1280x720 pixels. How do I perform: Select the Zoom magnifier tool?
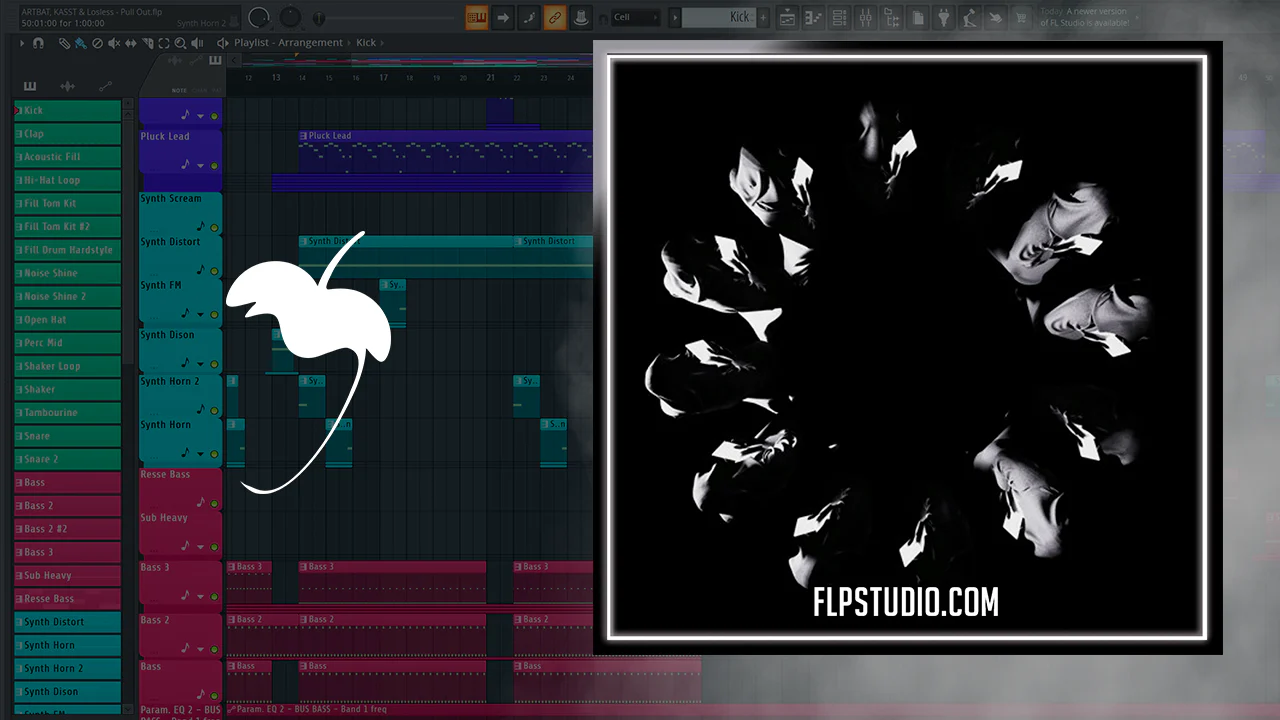(x=180, y=43)
